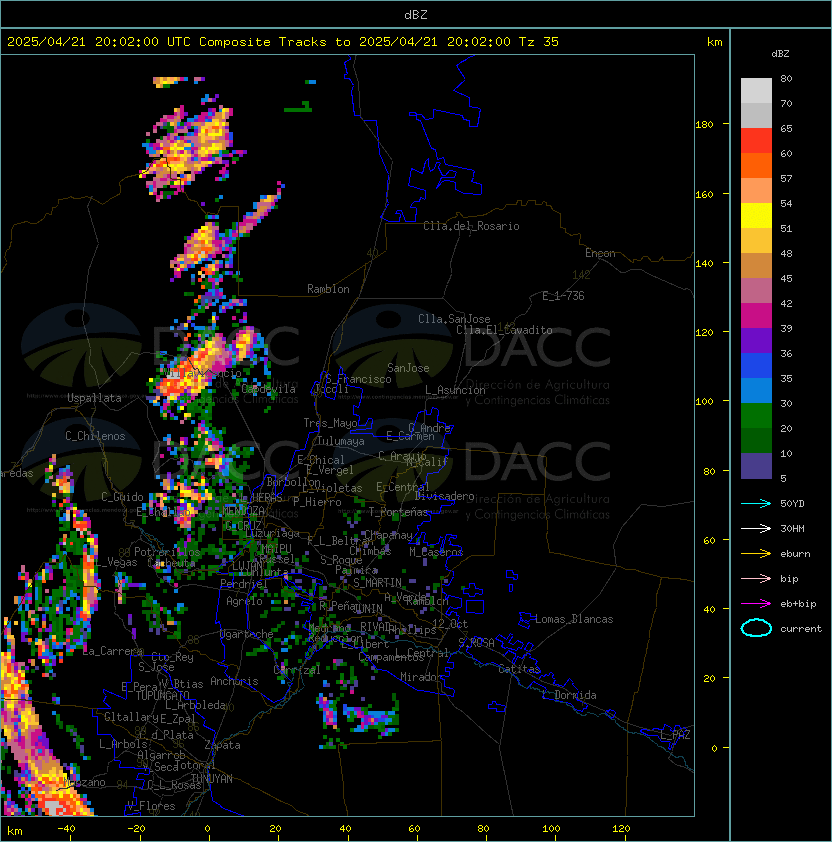Click the dBZ title at top
The width and height of the screenshot is (832, 842).
tap(416, 15)
